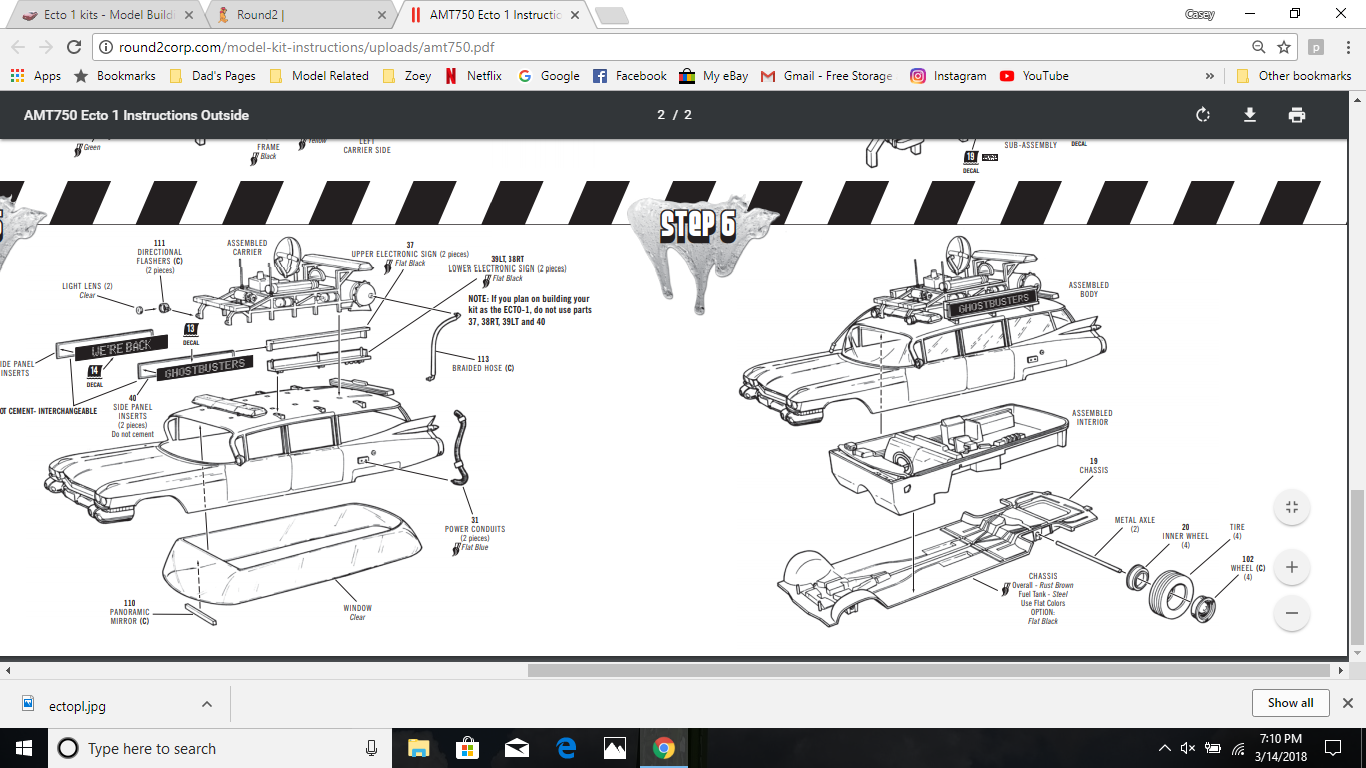Show hidden bookmarks with the overflow chevron
The image size is (1366, 768).
click(1210, 76)
